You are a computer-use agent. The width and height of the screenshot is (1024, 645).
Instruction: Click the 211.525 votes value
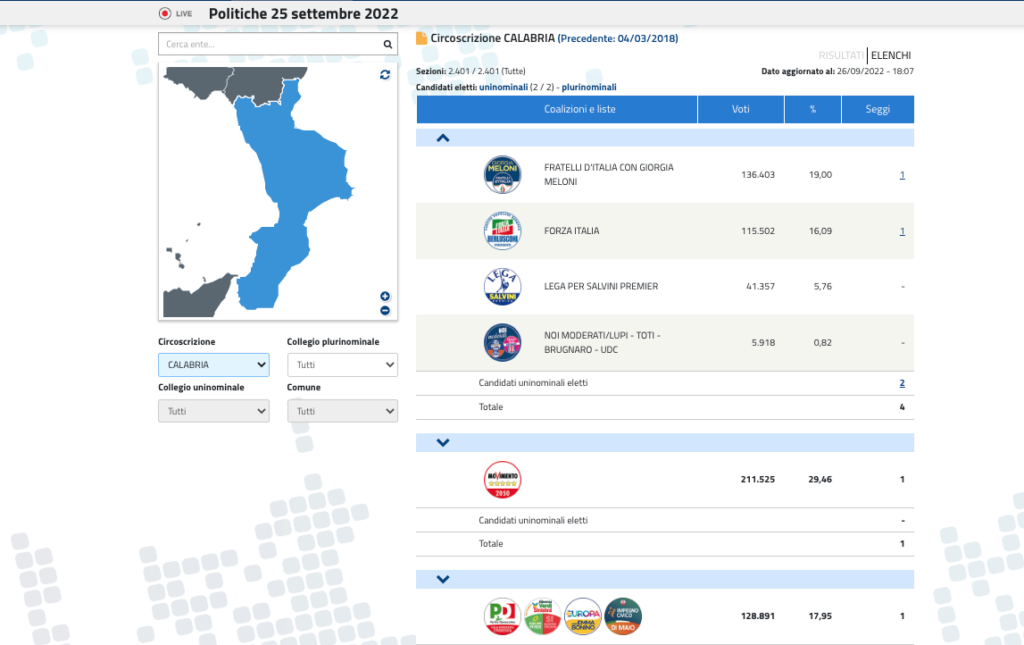click(758, 479)
